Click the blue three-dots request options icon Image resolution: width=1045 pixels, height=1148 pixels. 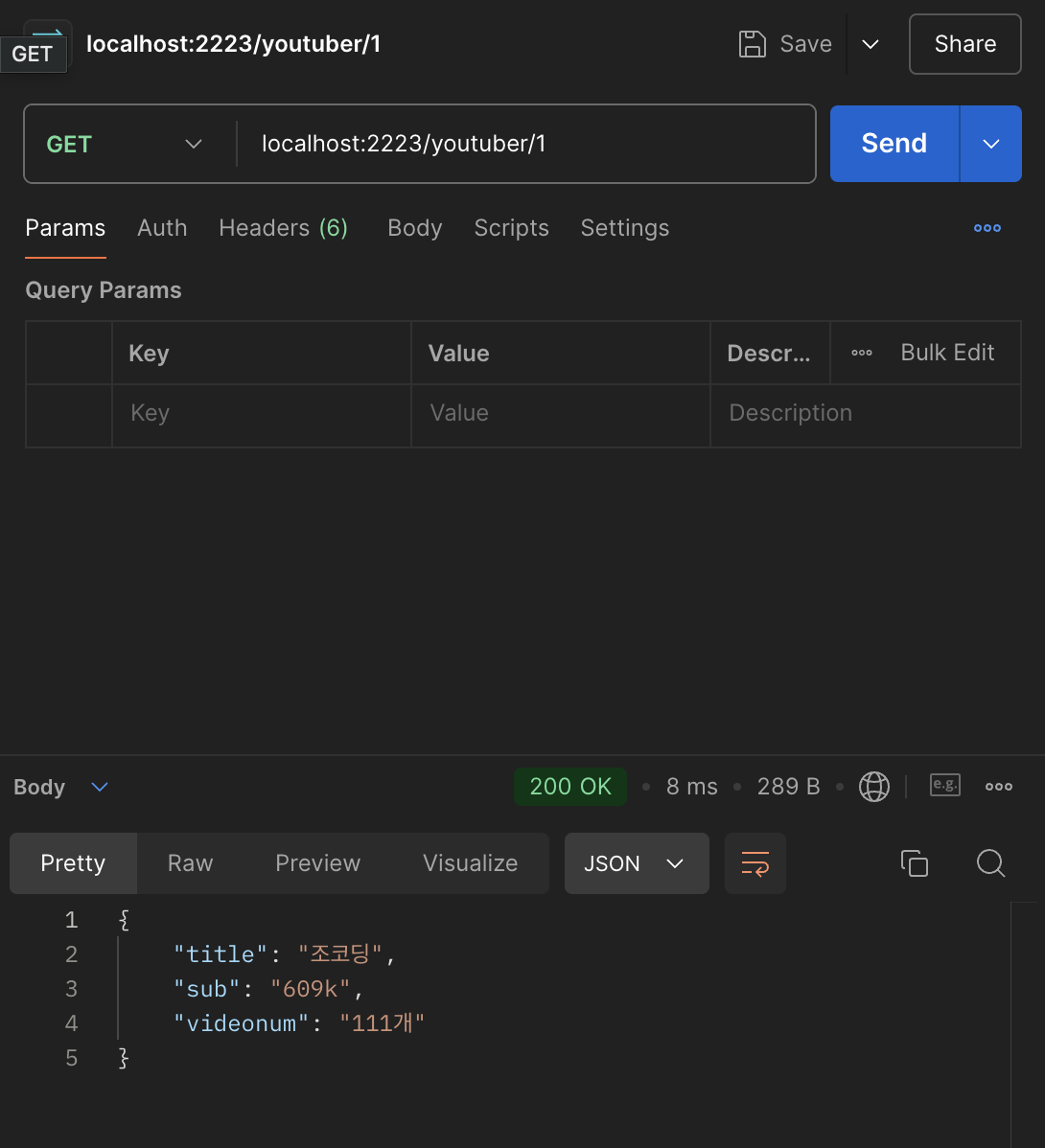987,228
